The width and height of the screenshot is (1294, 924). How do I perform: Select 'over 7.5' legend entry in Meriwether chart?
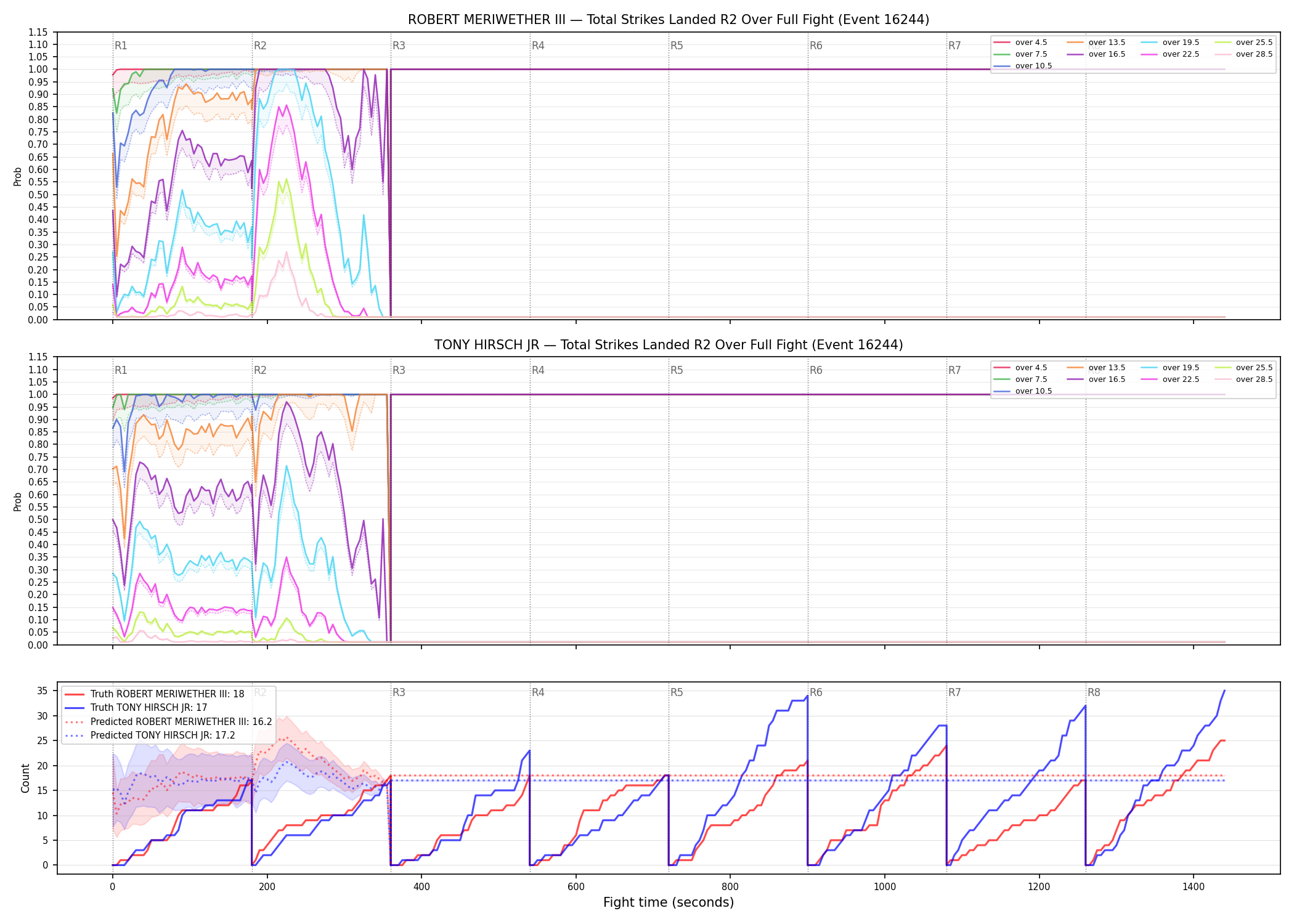1020,54
